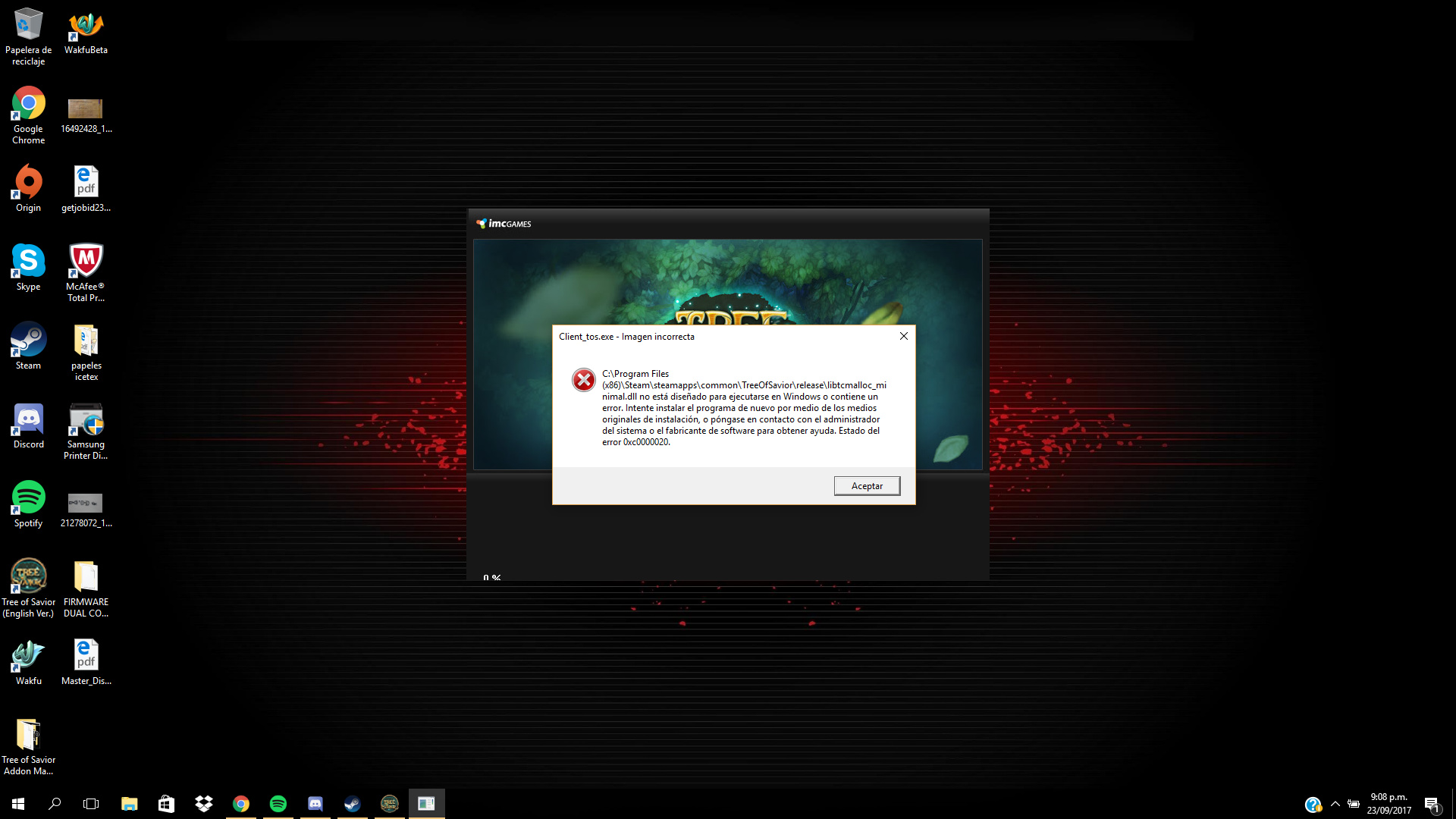Click Windows Start button
The height and width of the screenshot is (819, 1456).
(18, 804)
